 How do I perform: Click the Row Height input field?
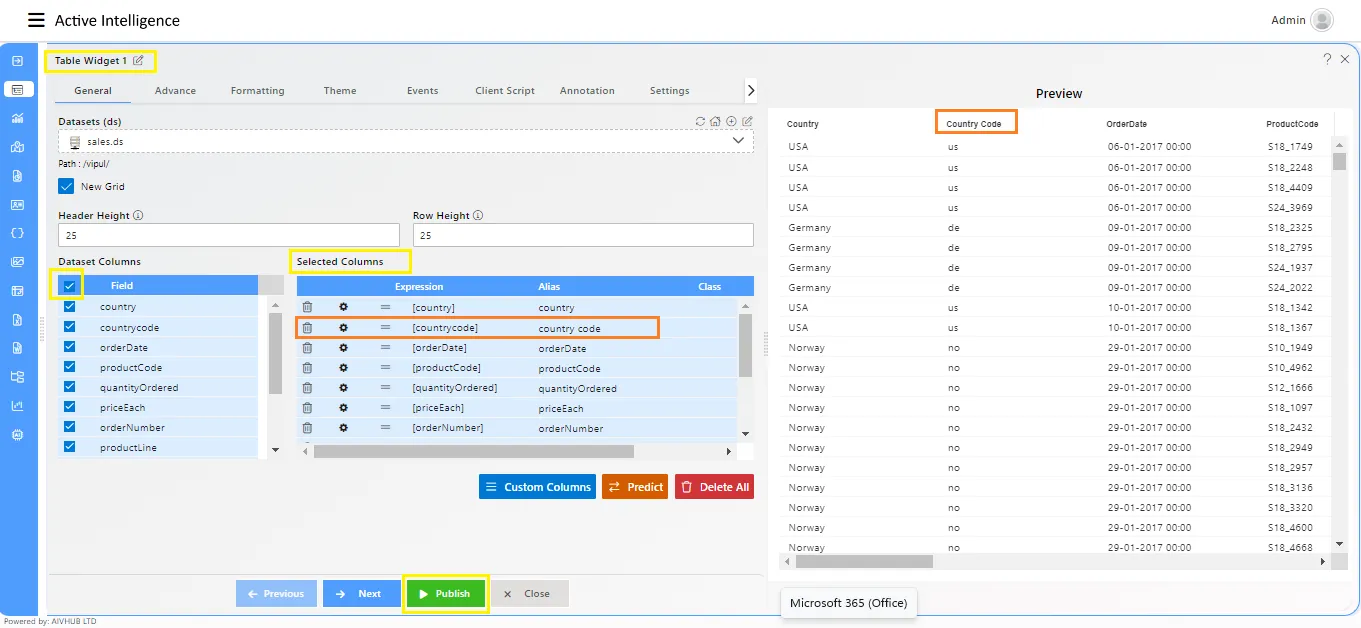click(583, 235)
